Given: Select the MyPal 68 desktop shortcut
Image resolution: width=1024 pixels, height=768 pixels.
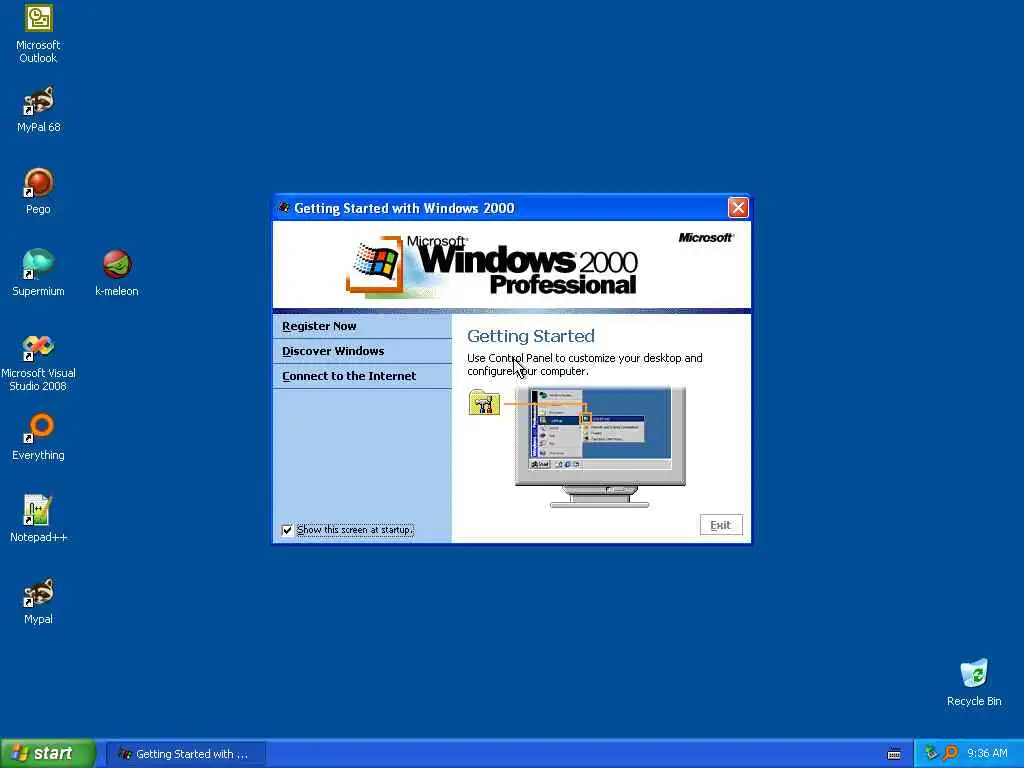Looking at the screenshot, I should (x=39, y=109).
